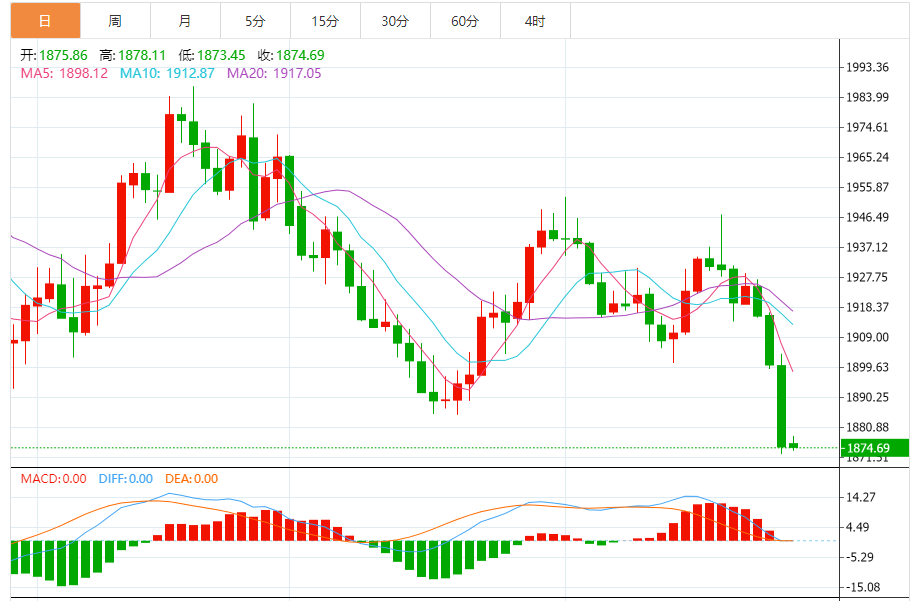Click the MA5: 1898.12 indicator label
This screenshot has width=923, height=601.
coord(64,74)
